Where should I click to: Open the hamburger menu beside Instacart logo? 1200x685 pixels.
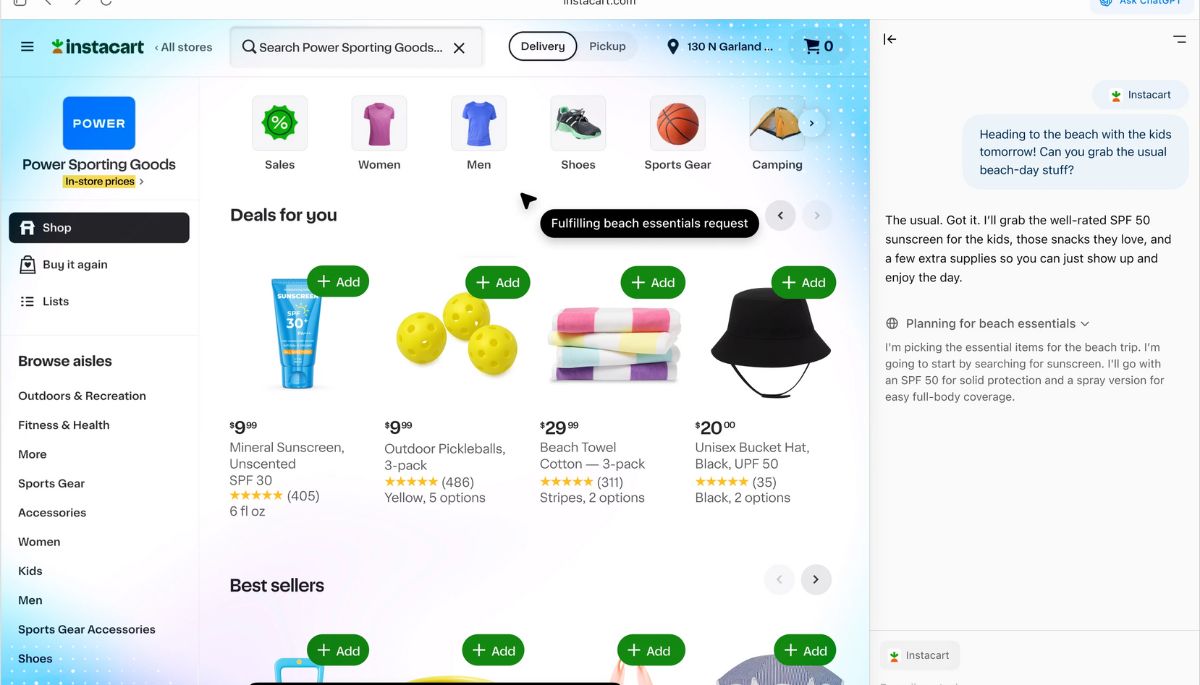[27, 47]
